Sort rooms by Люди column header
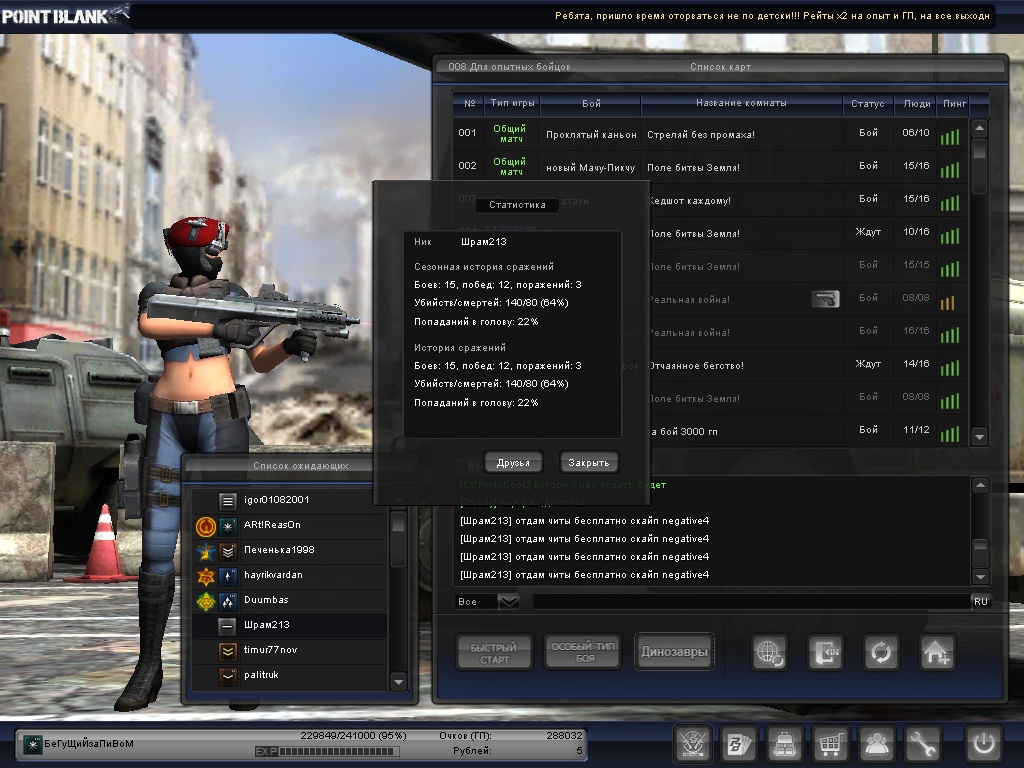The width and height of the screenshot is (1024, 768). 917,103
